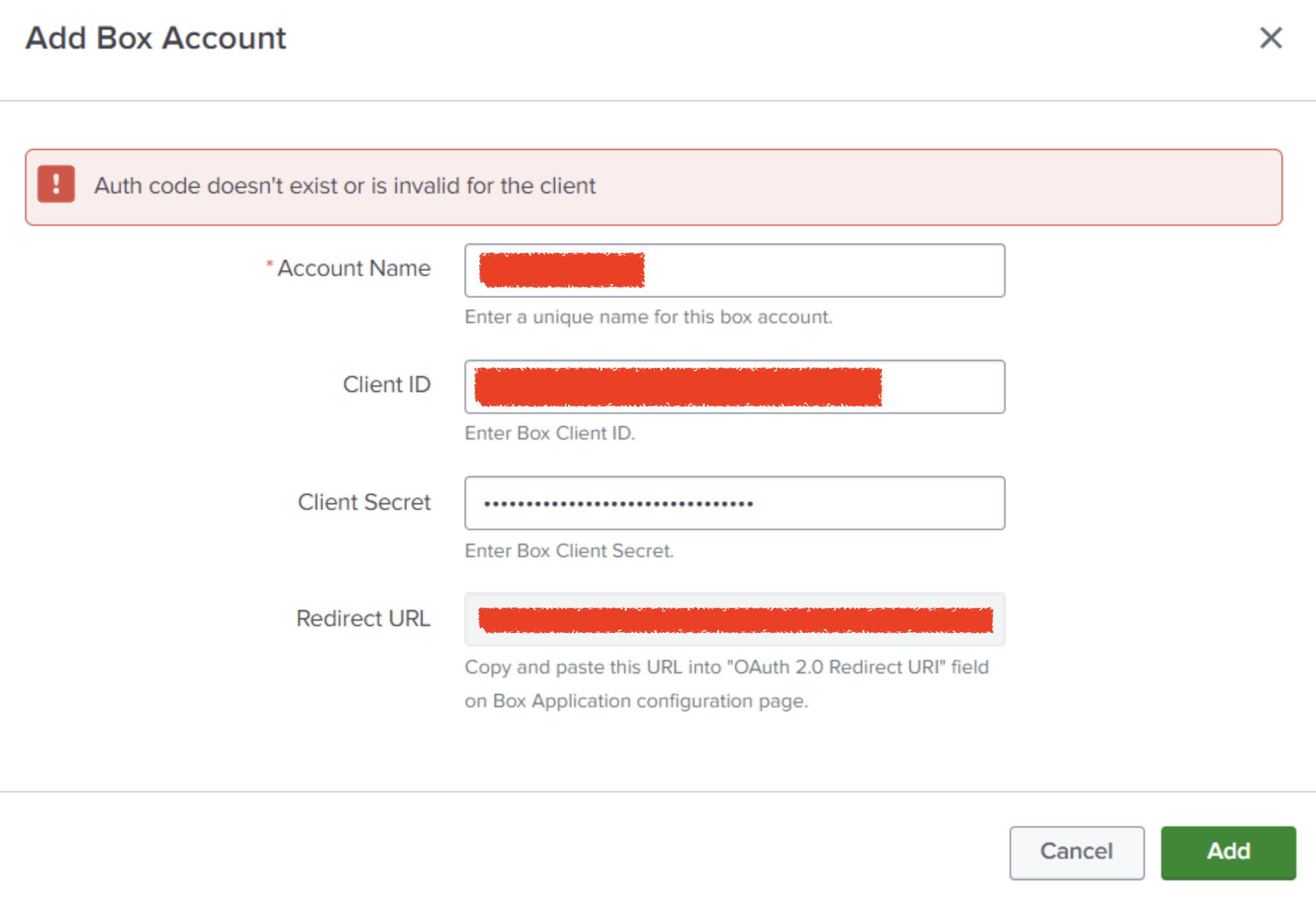Viewport: 1316px width, 902px height.
Task: Select the Client ID label text
Action: (387, 385)
